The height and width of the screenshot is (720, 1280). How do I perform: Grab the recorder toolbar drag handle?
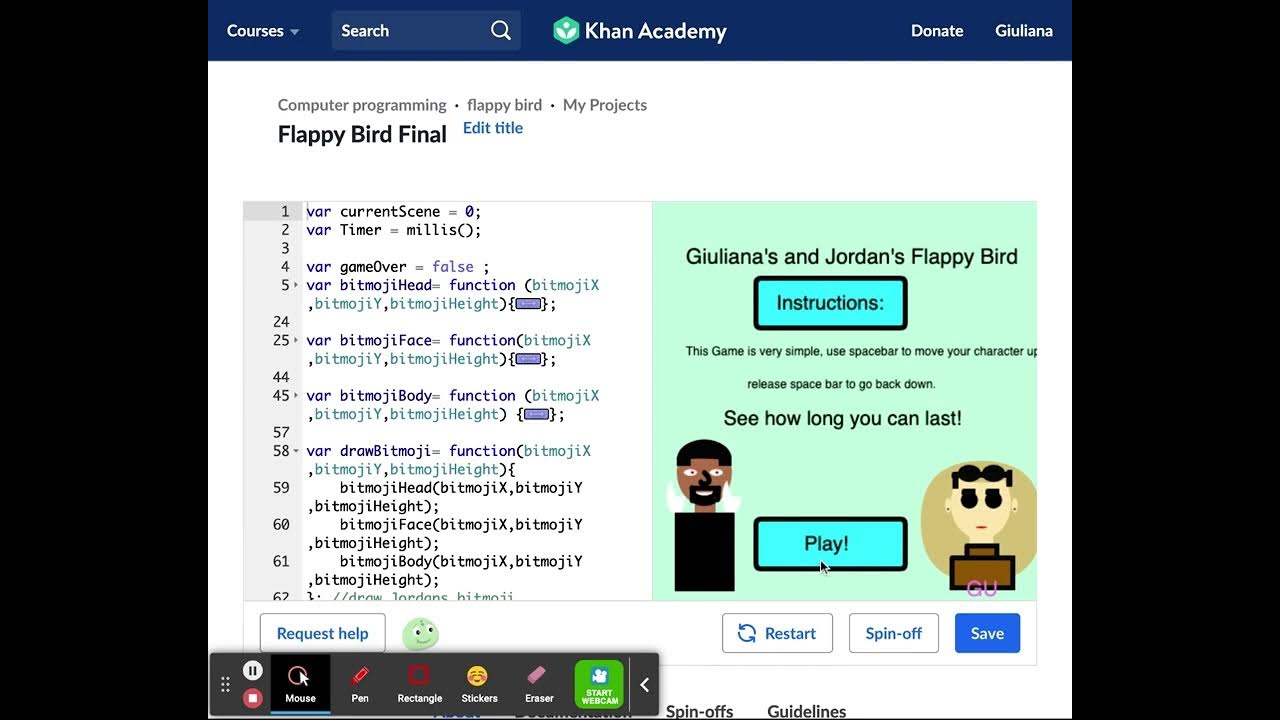pyautogui.click(x=225, y=685)
